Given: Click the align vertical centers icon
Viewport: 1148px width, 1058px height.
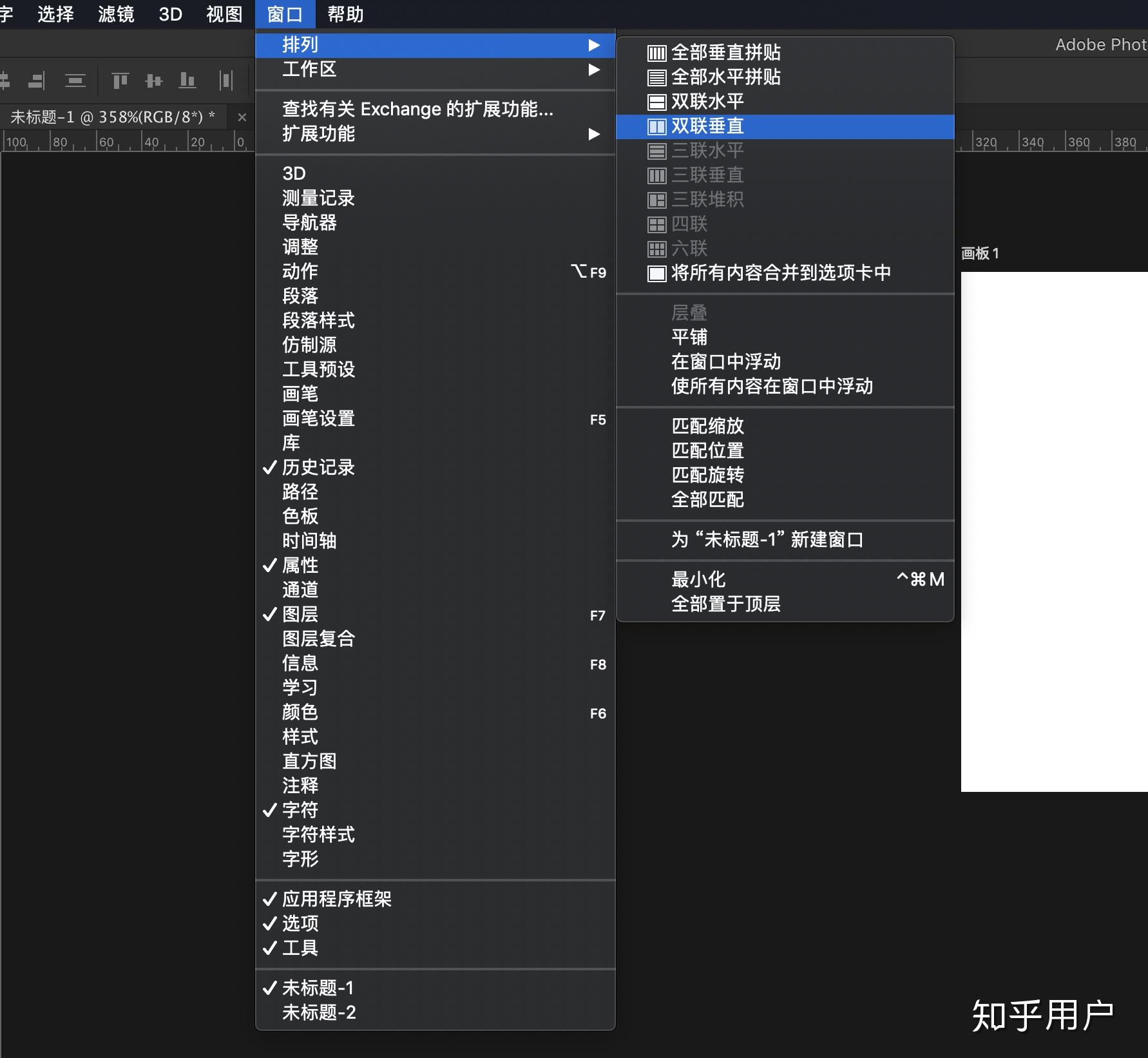Looking at the screenshot, I should (x=154, y=81).
